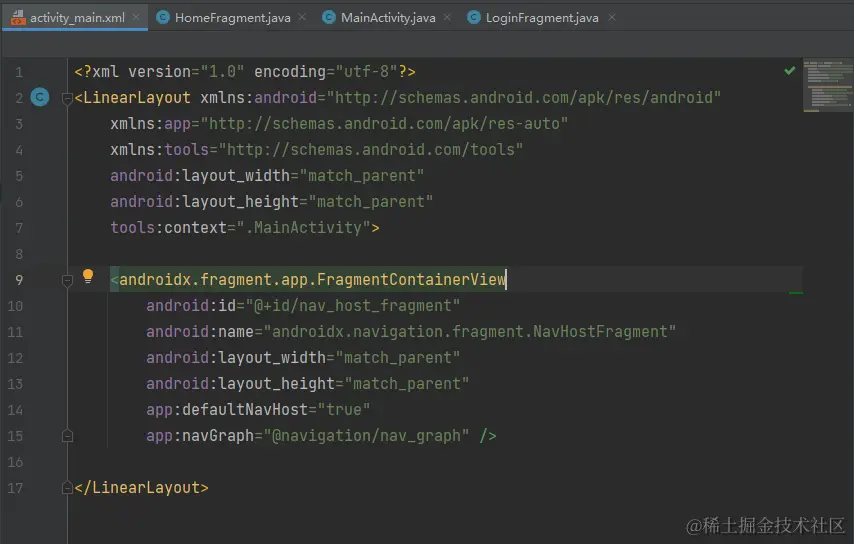
Task: Click the code minimap preview thumbnail
Action: (828, 85)
